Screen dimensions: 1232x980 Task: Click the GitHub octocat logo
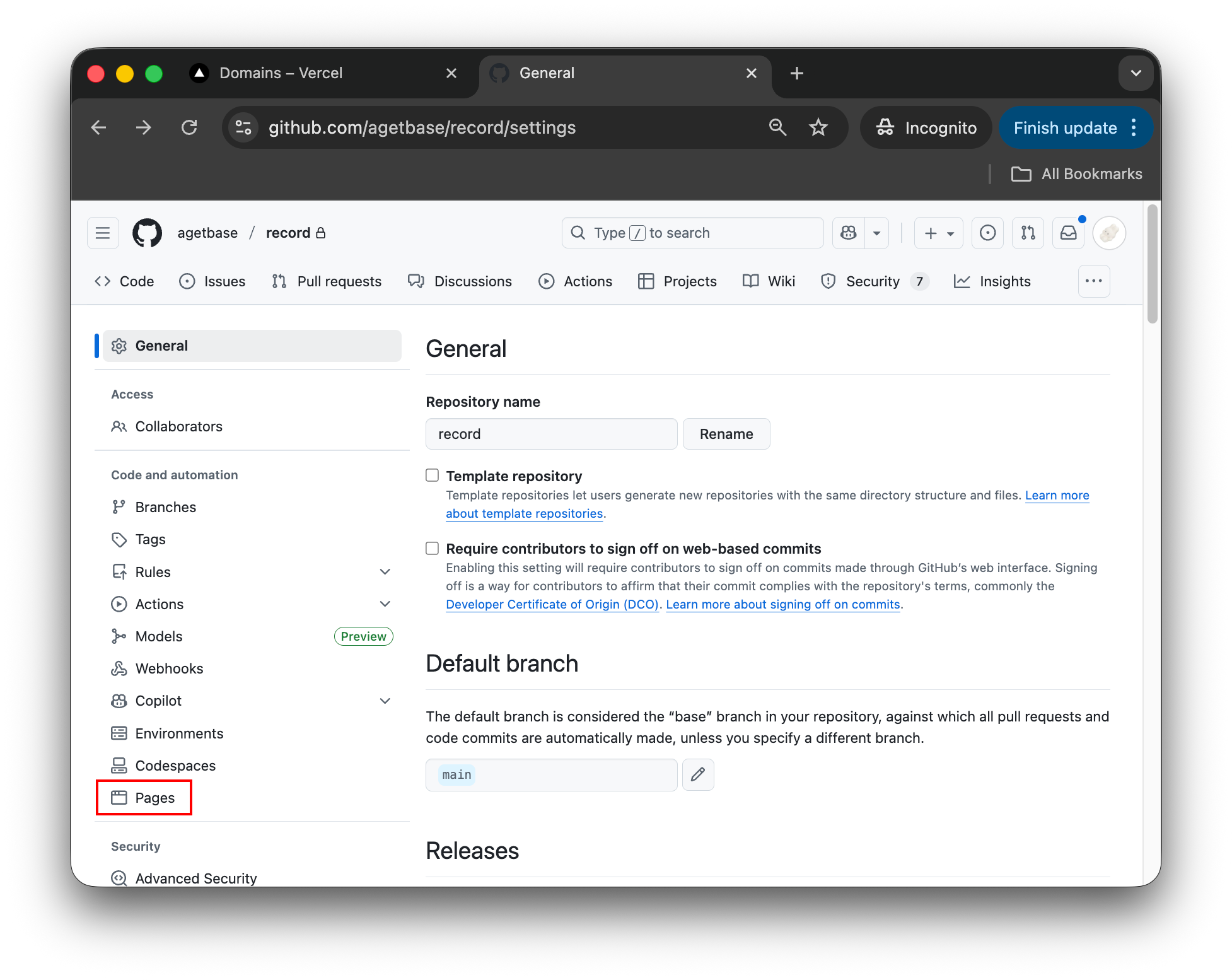147,233
